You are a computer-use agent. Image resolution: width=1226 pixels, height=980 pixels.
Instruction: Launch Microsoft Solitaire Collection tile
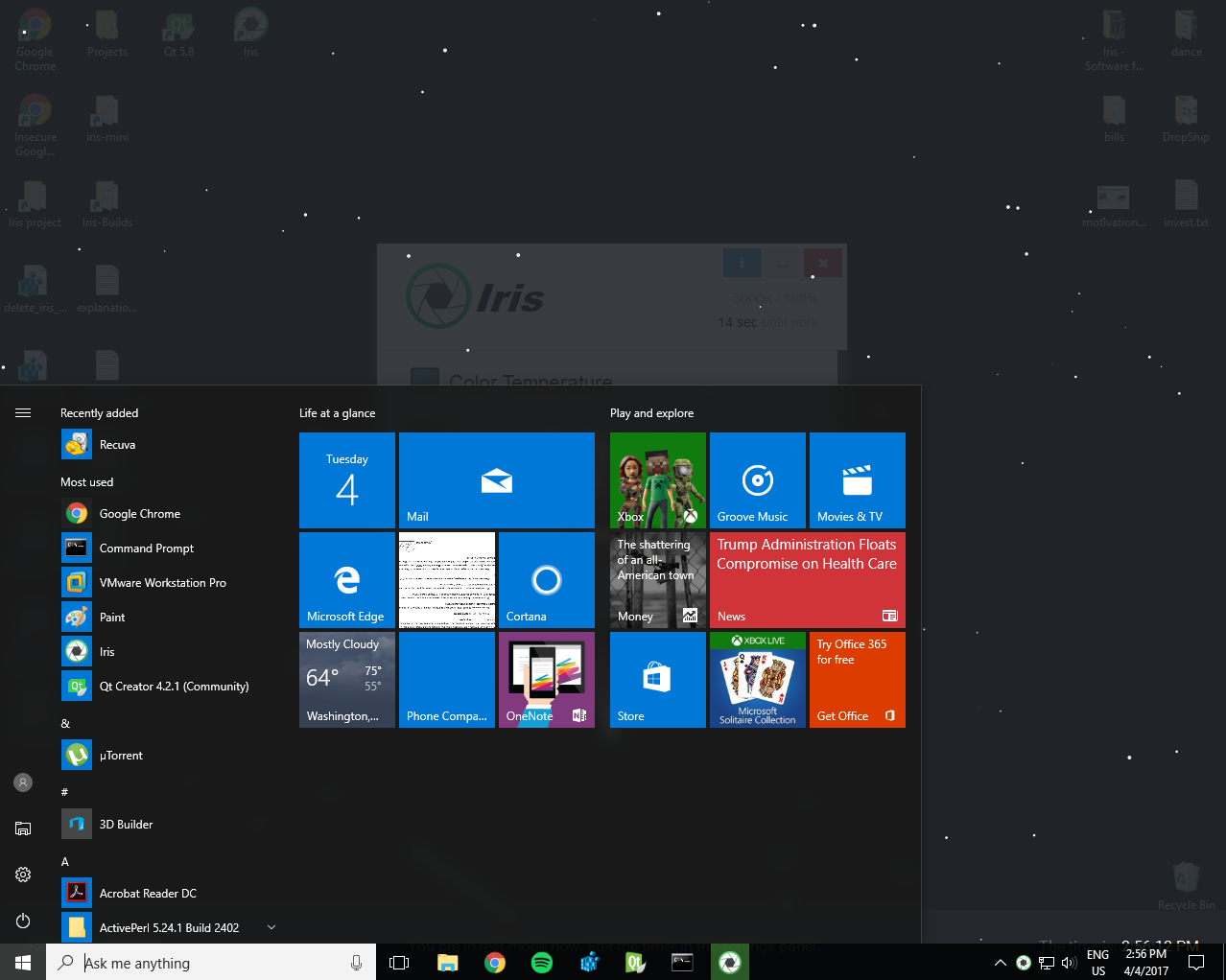pos(758,680)
